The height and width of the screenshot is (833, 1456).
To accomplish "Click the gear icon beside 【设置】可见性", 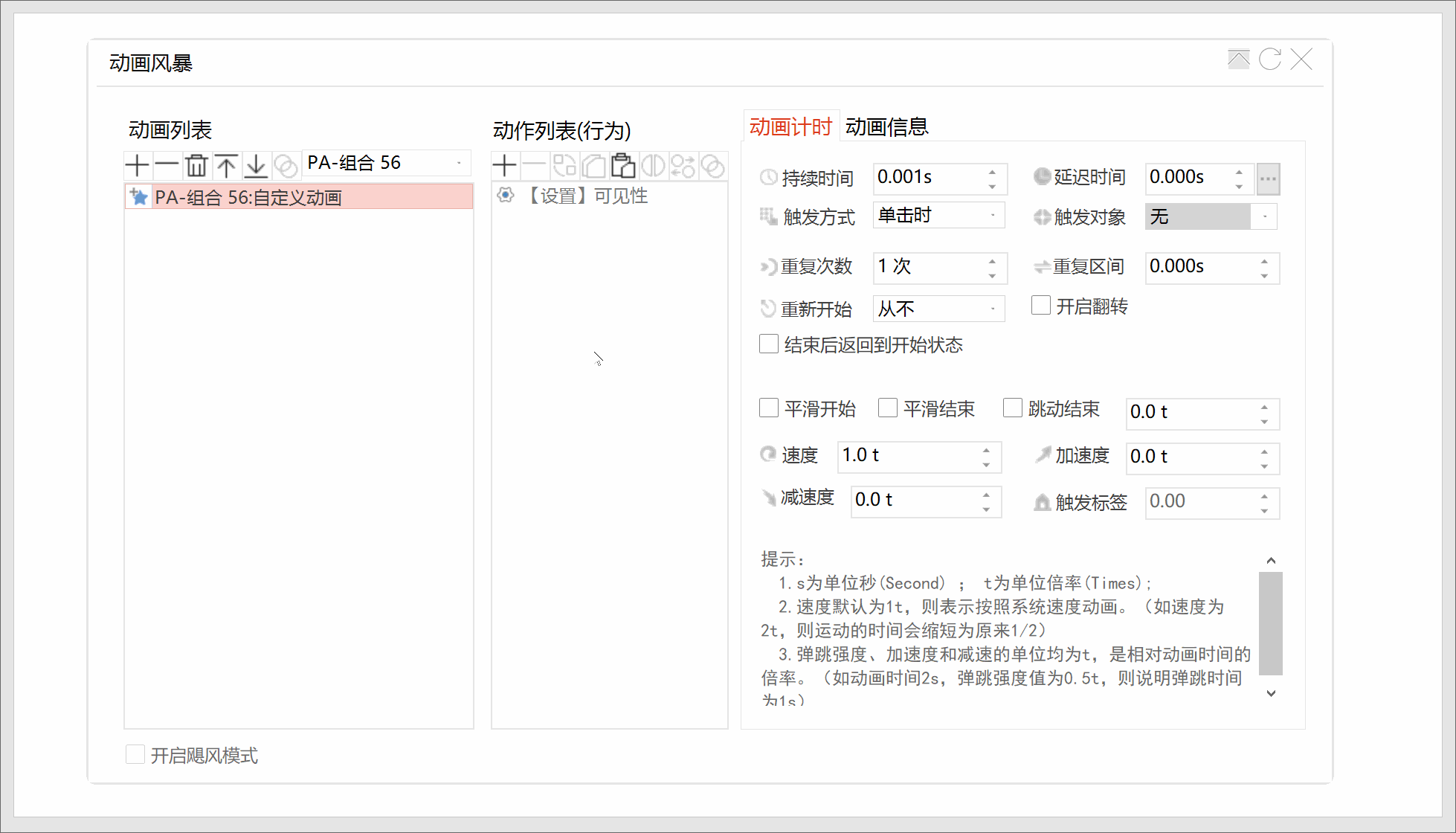I will [x=506, y=196].
